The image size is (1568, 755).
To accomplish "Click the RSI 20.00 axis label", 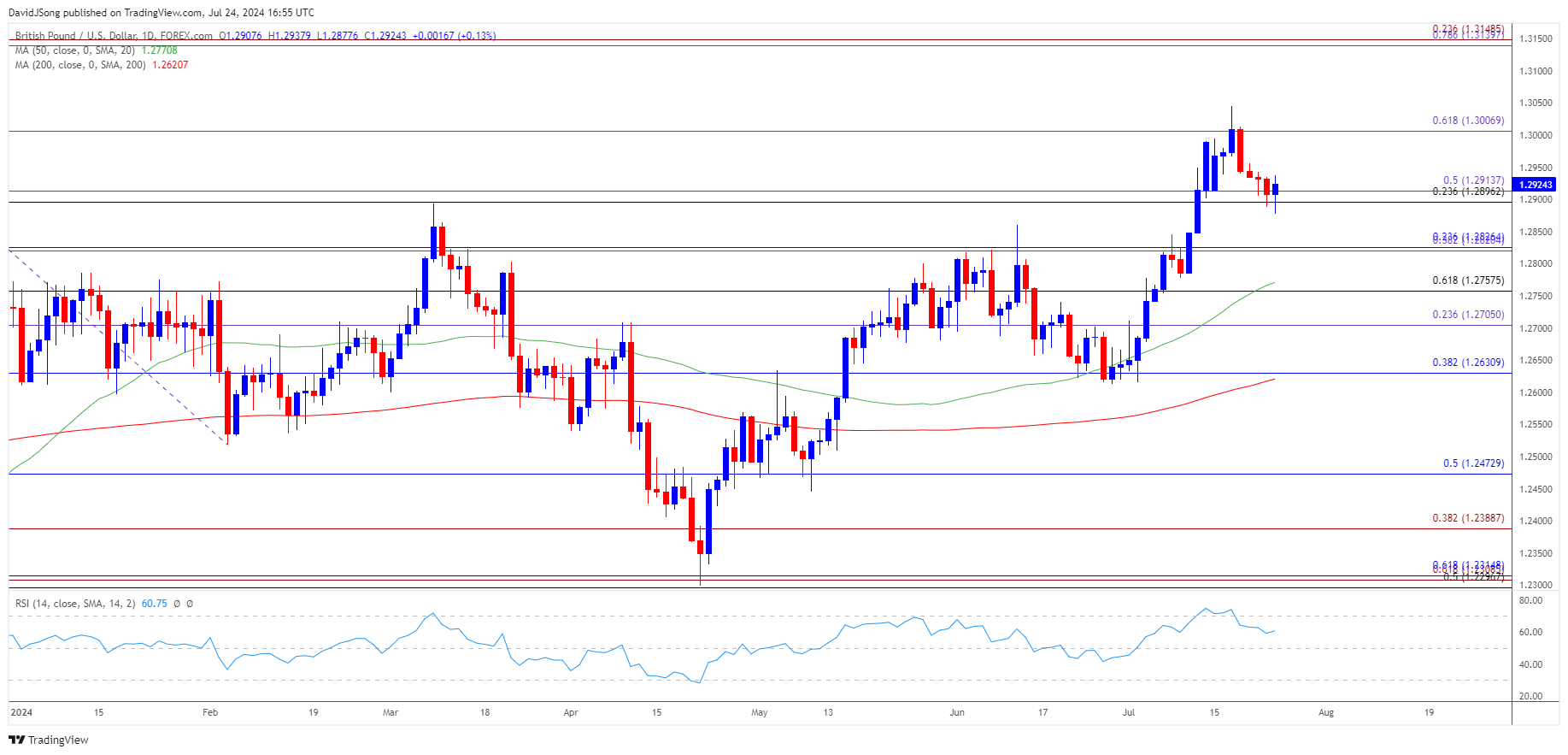I will tap(1530, 697).
